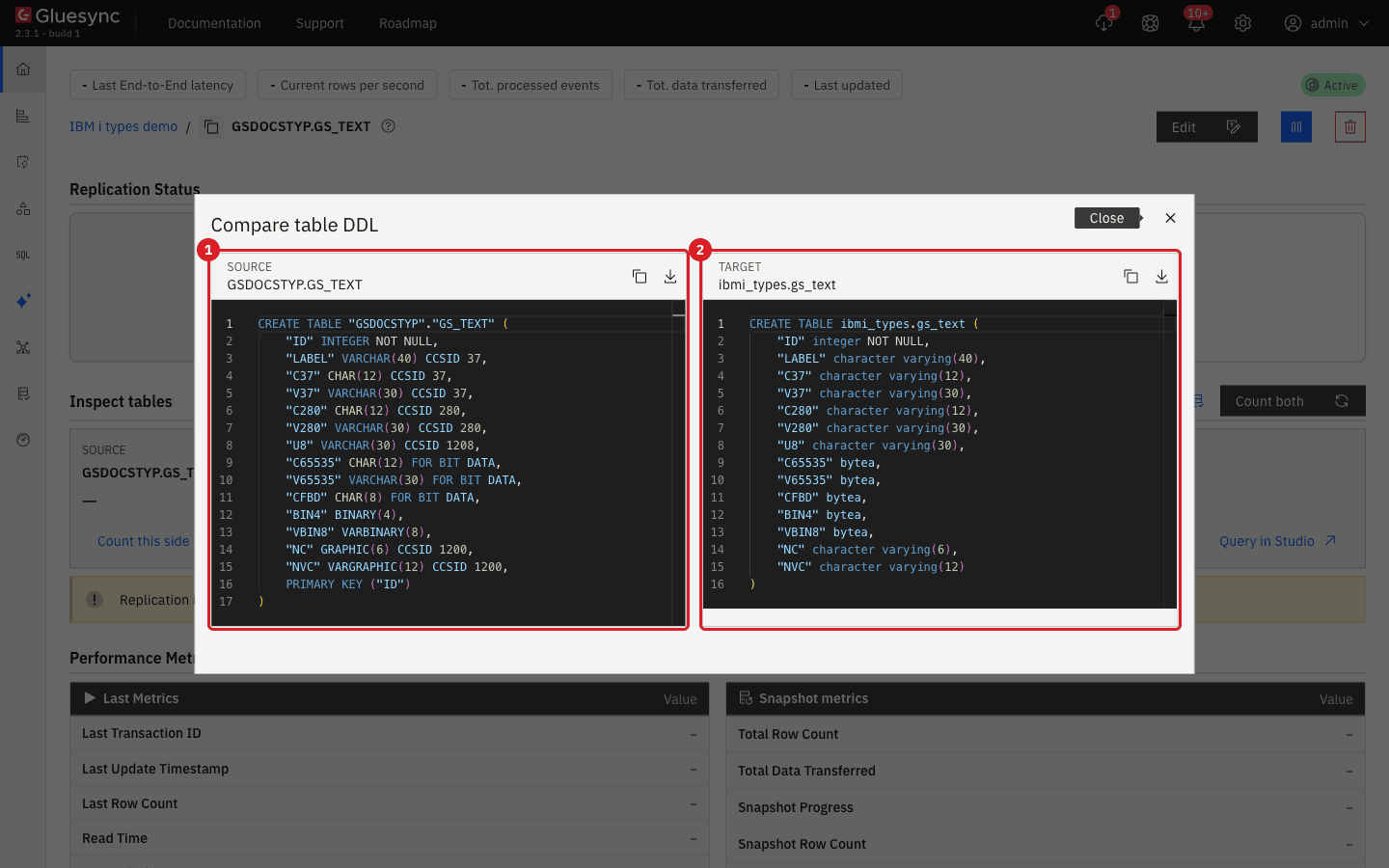Open the Documentation menu item
The image size is (1389, 868).
click(214, 23)
